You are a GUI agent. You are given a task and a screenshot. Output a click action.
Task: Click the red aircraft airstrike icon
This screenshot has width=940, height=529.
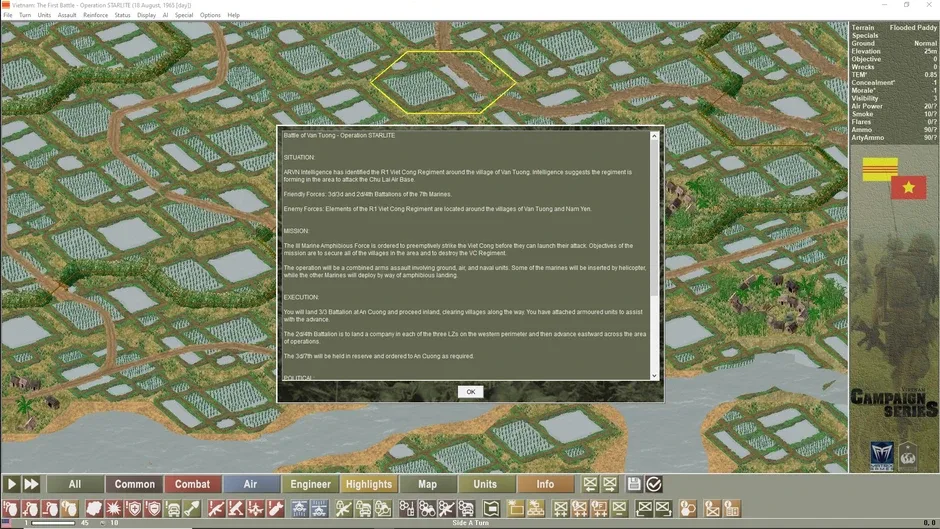click(255, 509)
